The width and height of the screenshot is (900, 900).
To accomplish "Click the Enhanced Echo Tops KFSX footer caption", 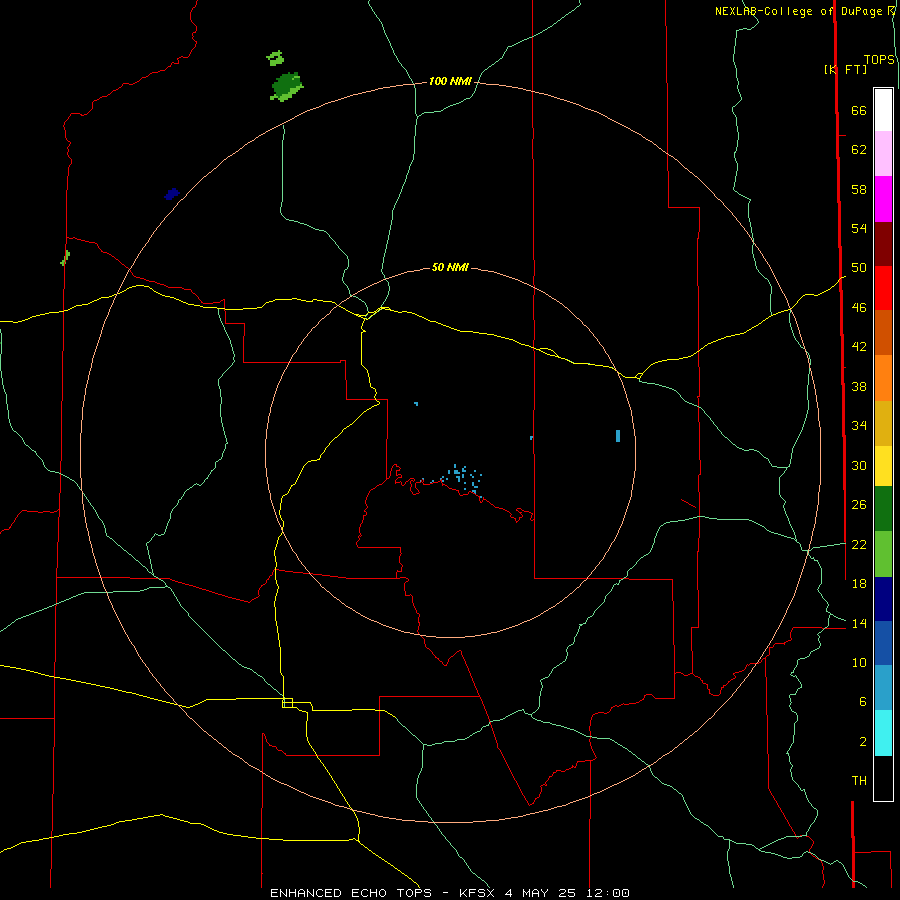I will 449,893.
